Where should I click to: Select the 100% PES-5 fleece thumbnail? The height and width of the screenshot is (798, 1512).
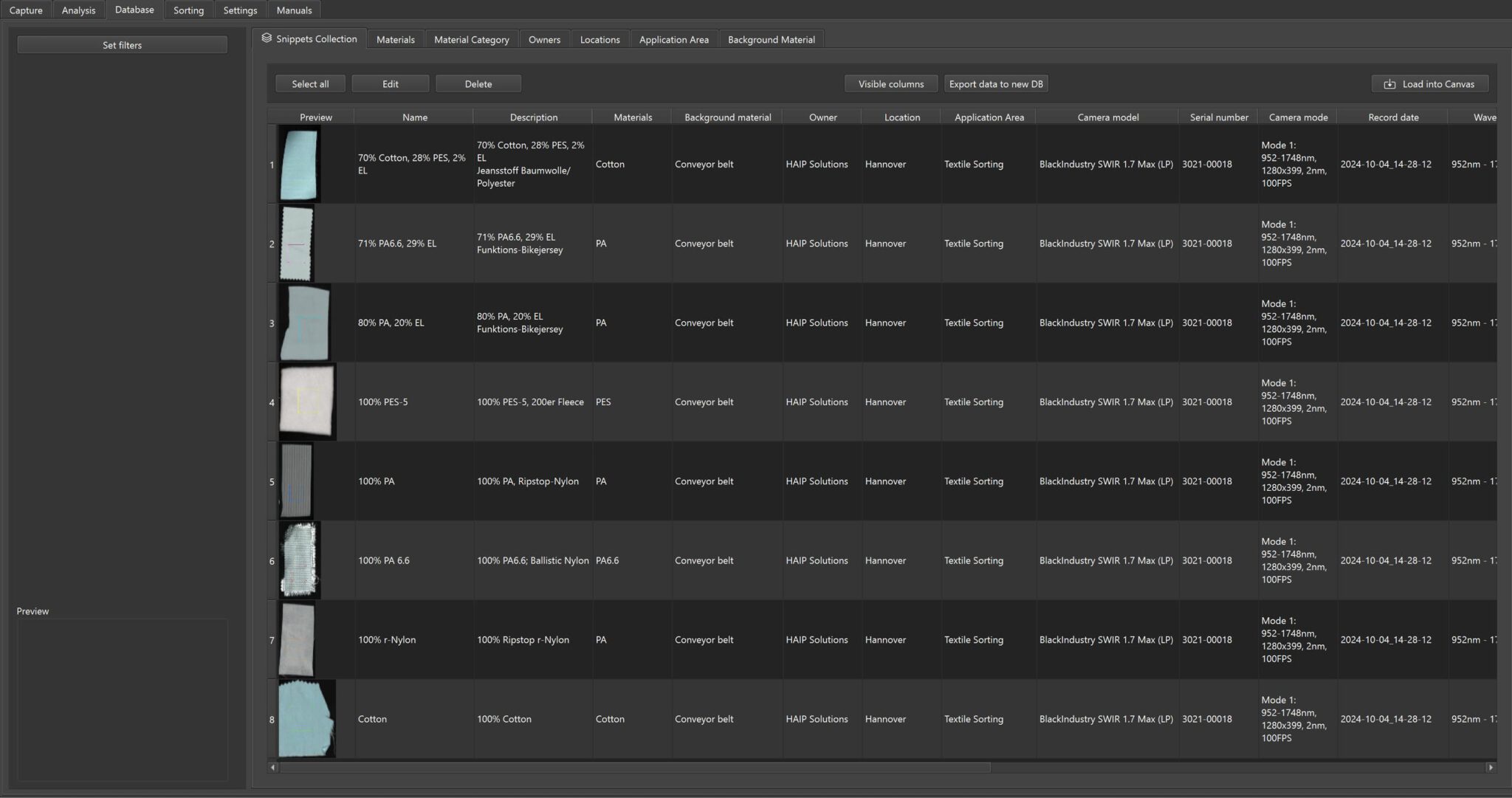tap(307, 402)
